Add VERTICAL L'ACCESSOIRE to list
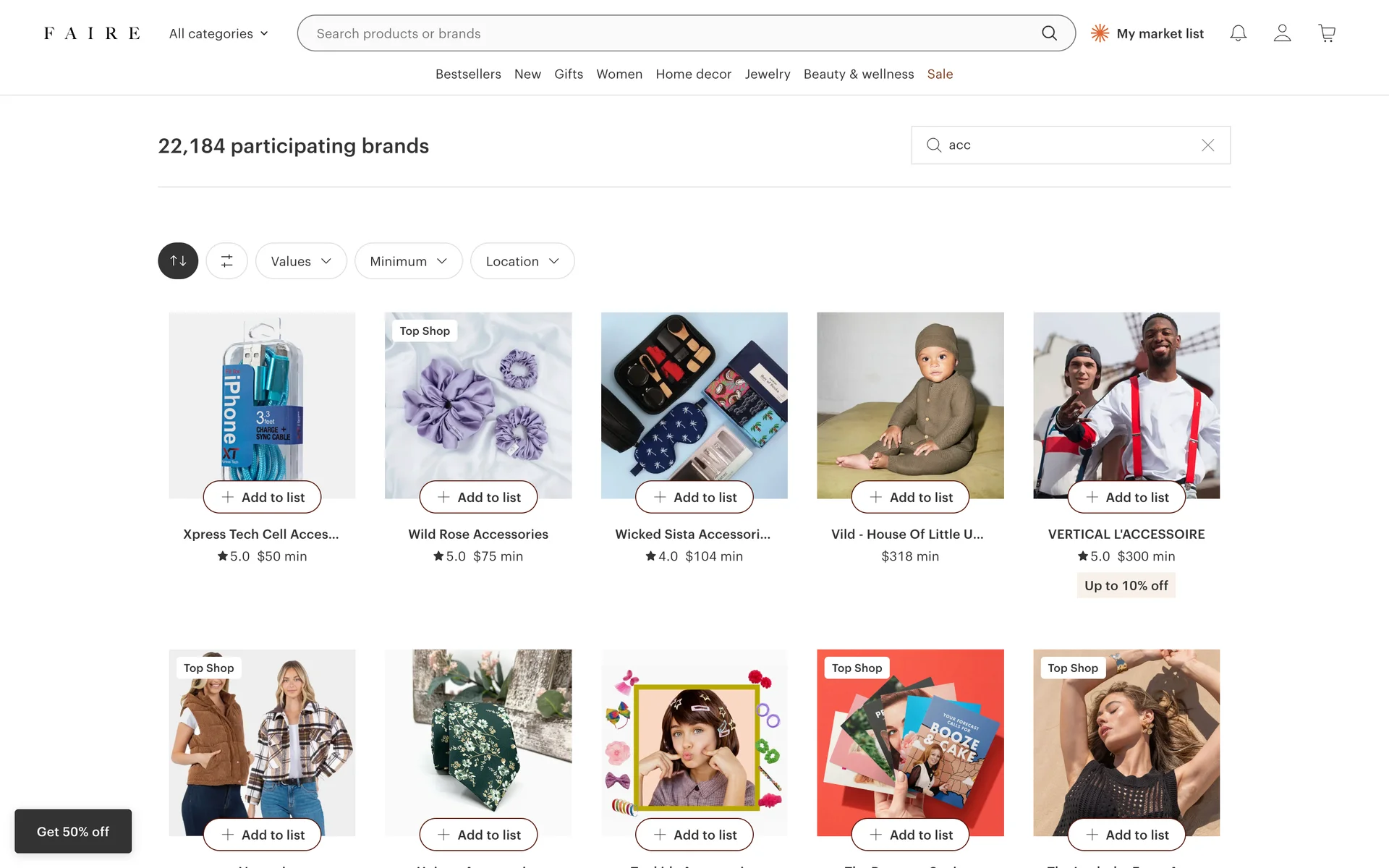The width and height of the screenshot is (1389, 868). click(1126, 497)
